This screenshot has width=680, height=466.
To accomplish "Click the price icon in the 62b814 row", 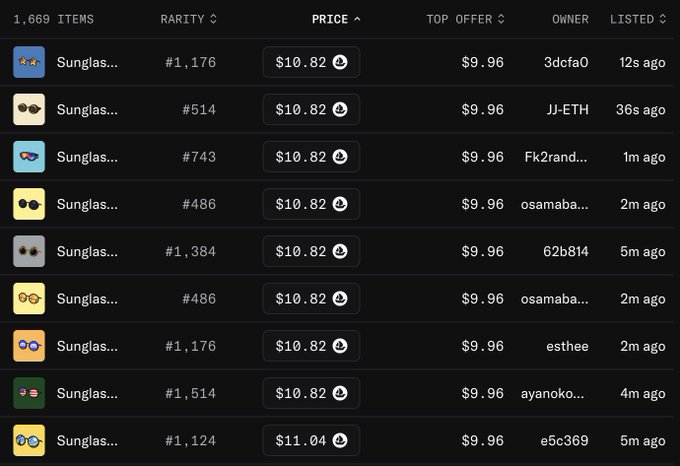I will coord(341,252).
